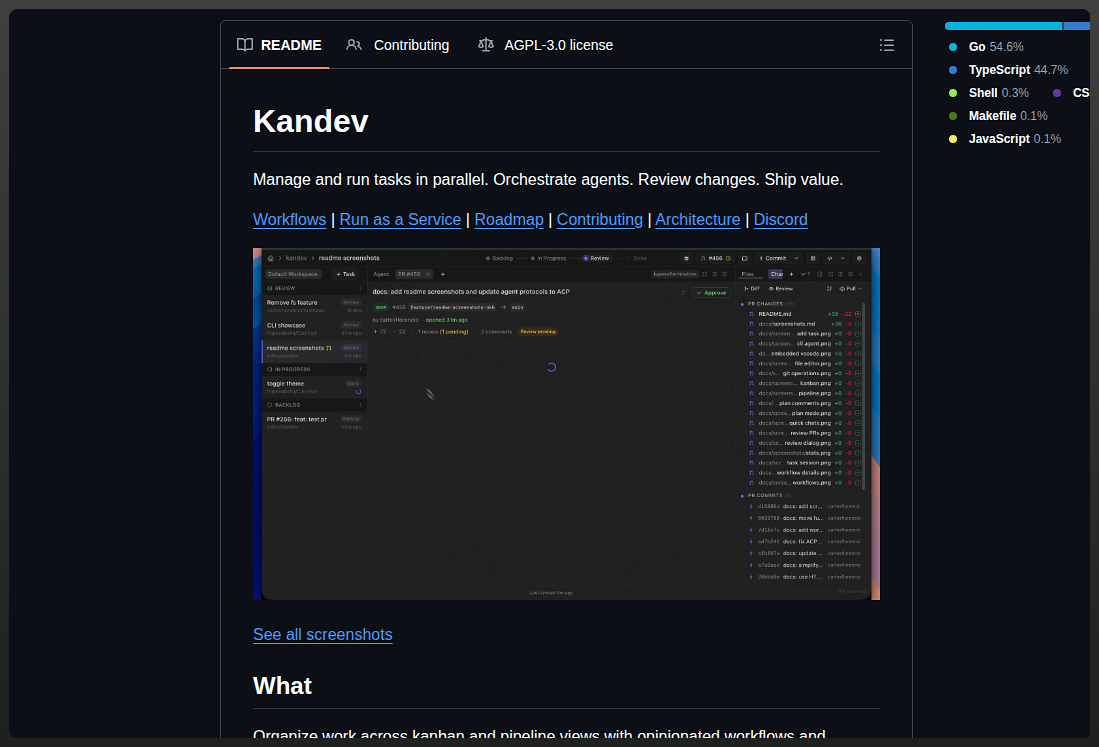Open the Run as a Service link
The width and height of the screenshot is (1099, 747).
point(400,219)
